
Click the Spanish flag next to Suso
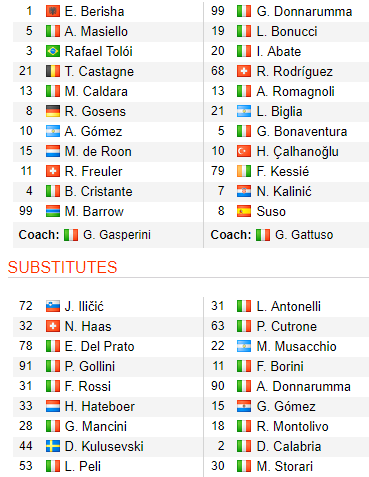(244, 211)
